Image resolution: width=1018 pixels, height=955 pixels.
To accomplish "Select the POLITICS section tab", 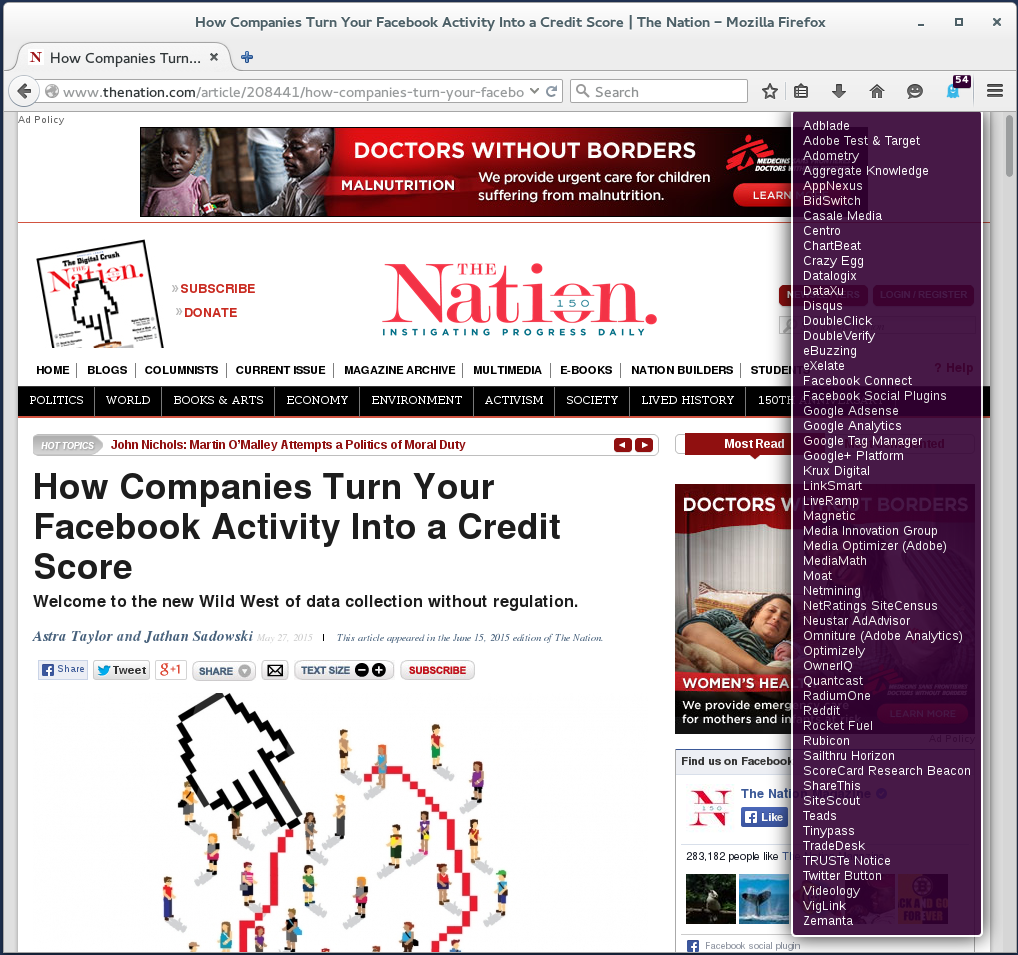I will [56, 400].
